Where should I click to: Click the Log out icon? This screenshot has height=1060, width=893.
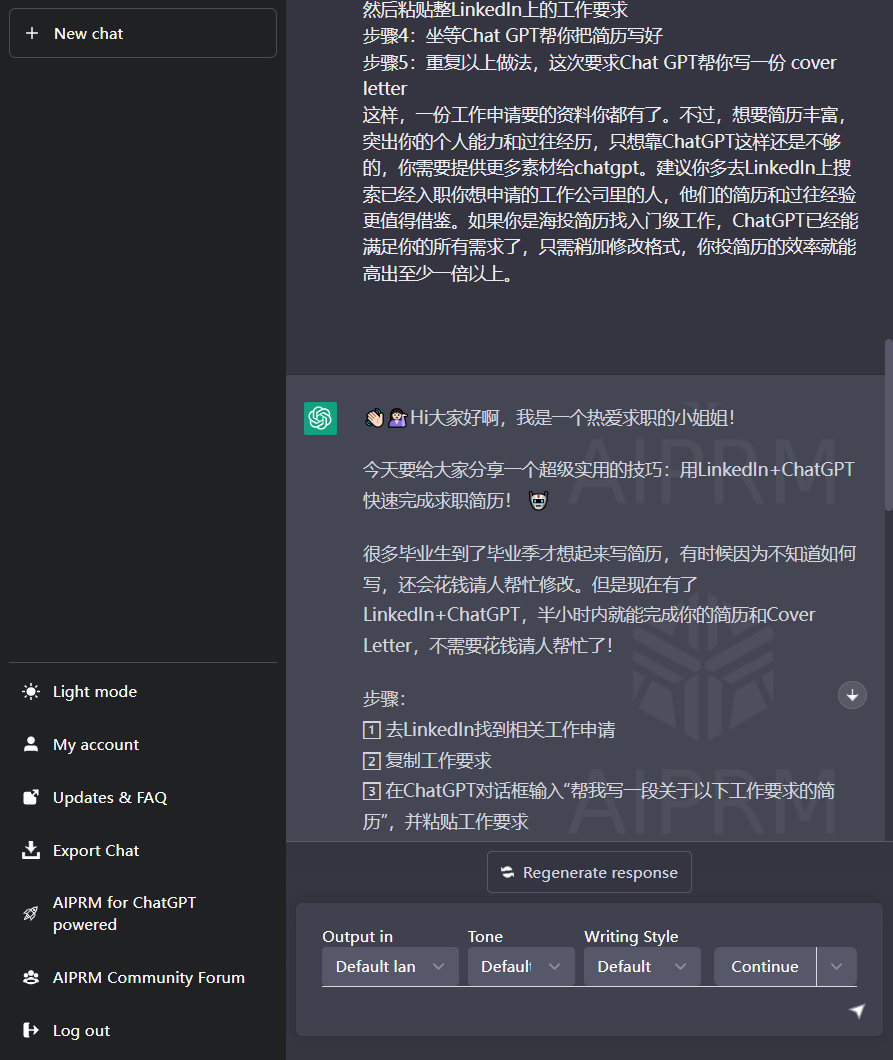31,1030
